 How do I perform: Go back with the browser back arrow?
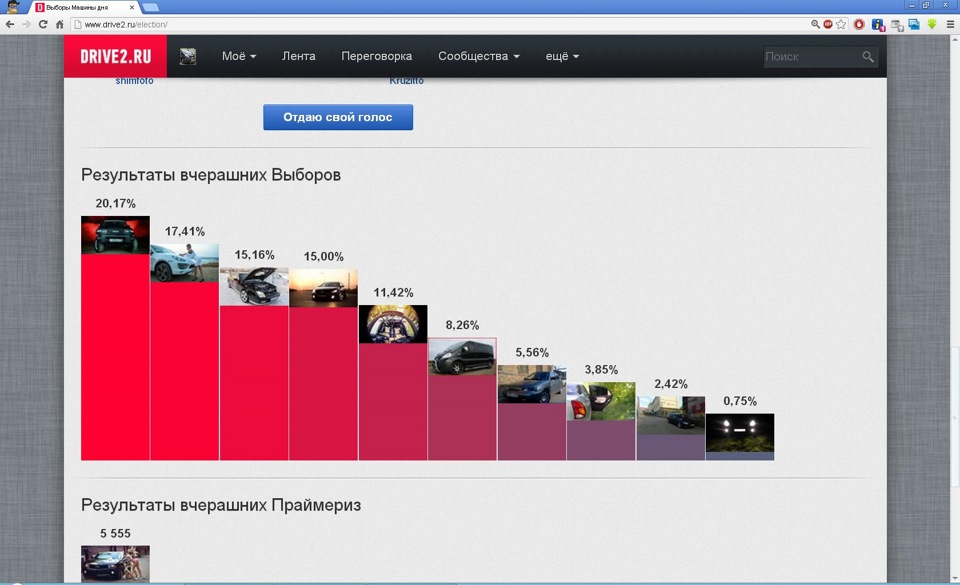(x=10, y=24)
